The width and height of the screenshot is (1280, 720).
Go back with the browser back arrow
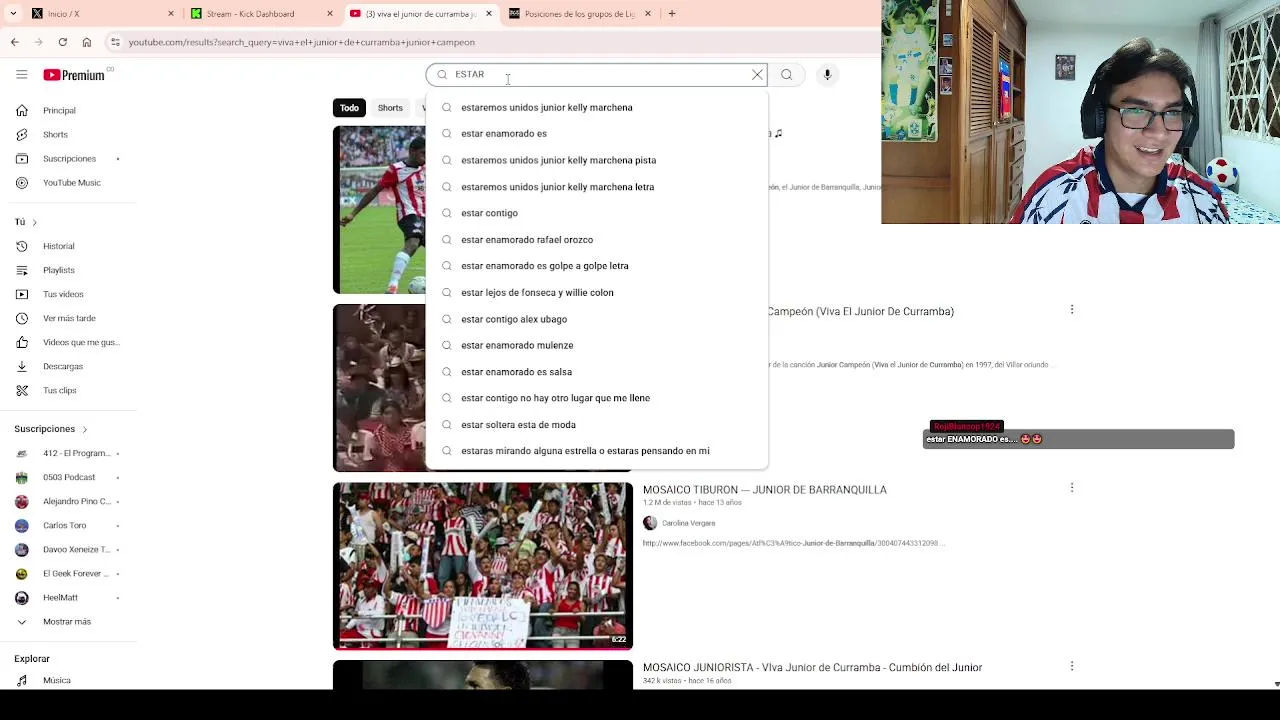point(15,42)
